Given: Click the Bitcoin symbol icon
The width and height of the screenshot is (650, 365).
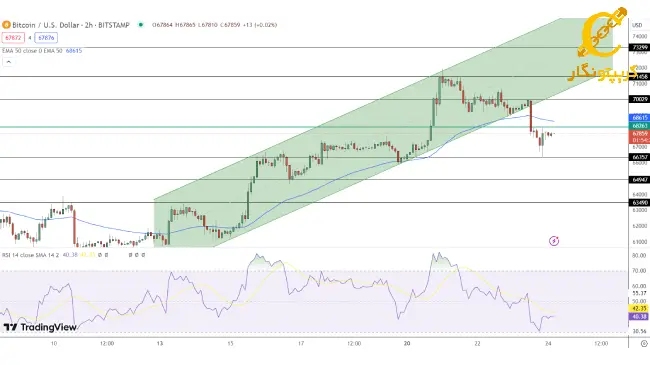Looking at the screenshot, I should tap(6, 25).
